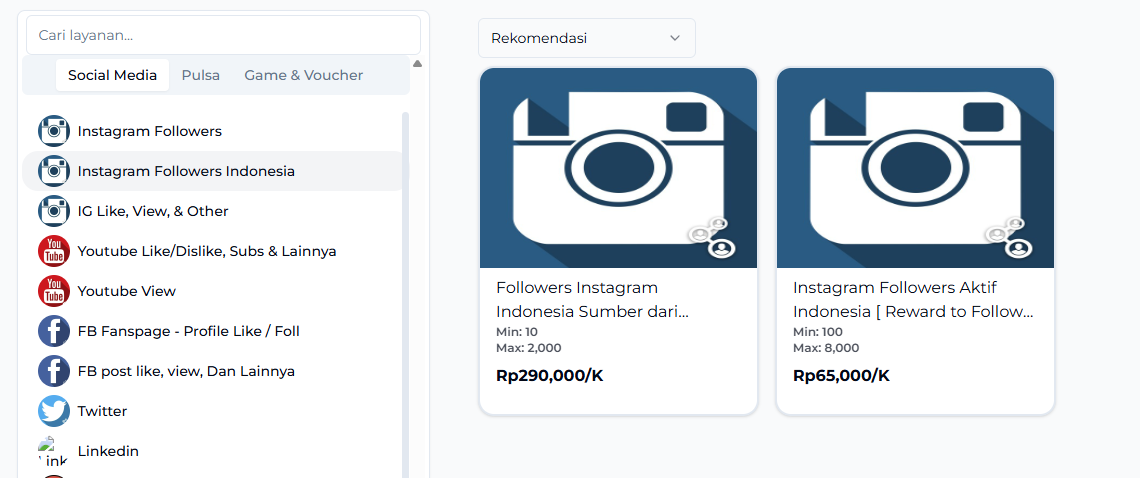Click the Cari layanan search field

coord(223,35)
